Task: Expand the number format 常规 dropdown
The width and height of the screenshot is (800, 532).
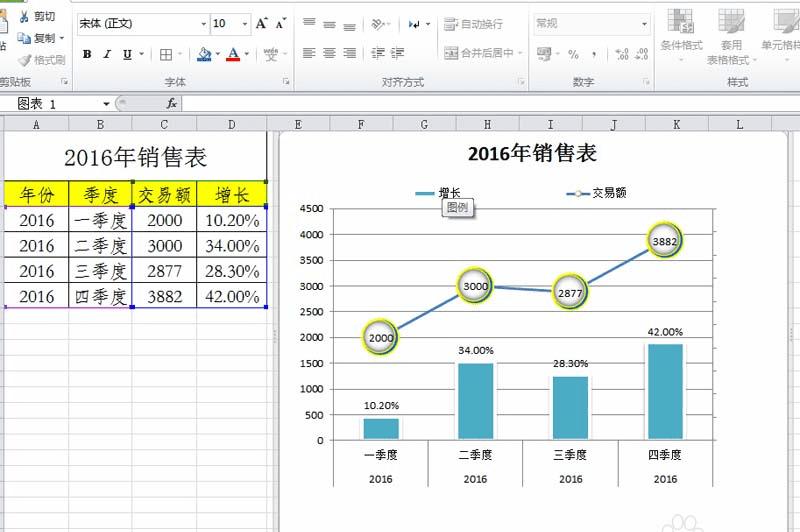Action: coord(644,23)
